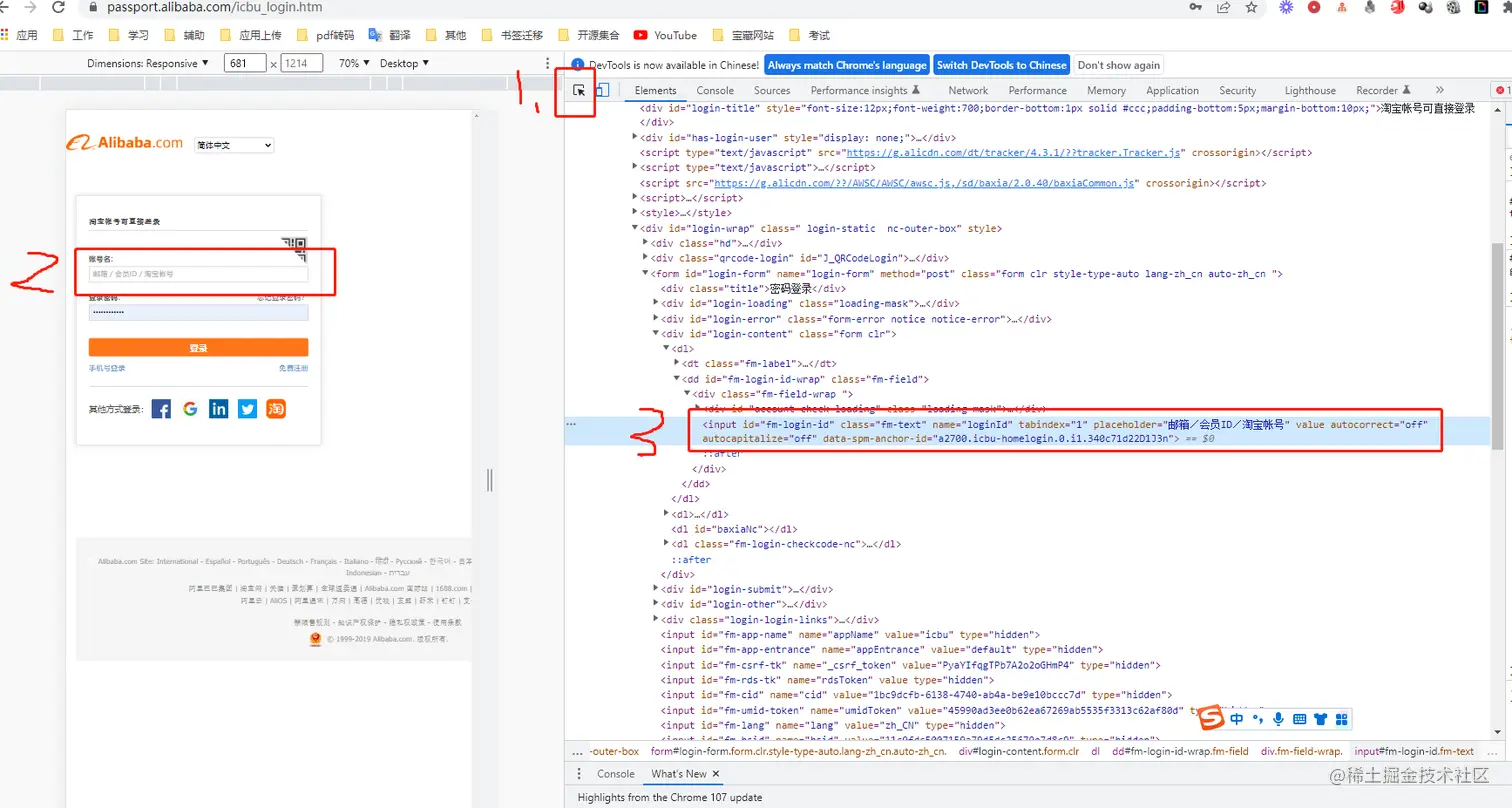Close the What's New drawer tab

click(x=716, y=774)
